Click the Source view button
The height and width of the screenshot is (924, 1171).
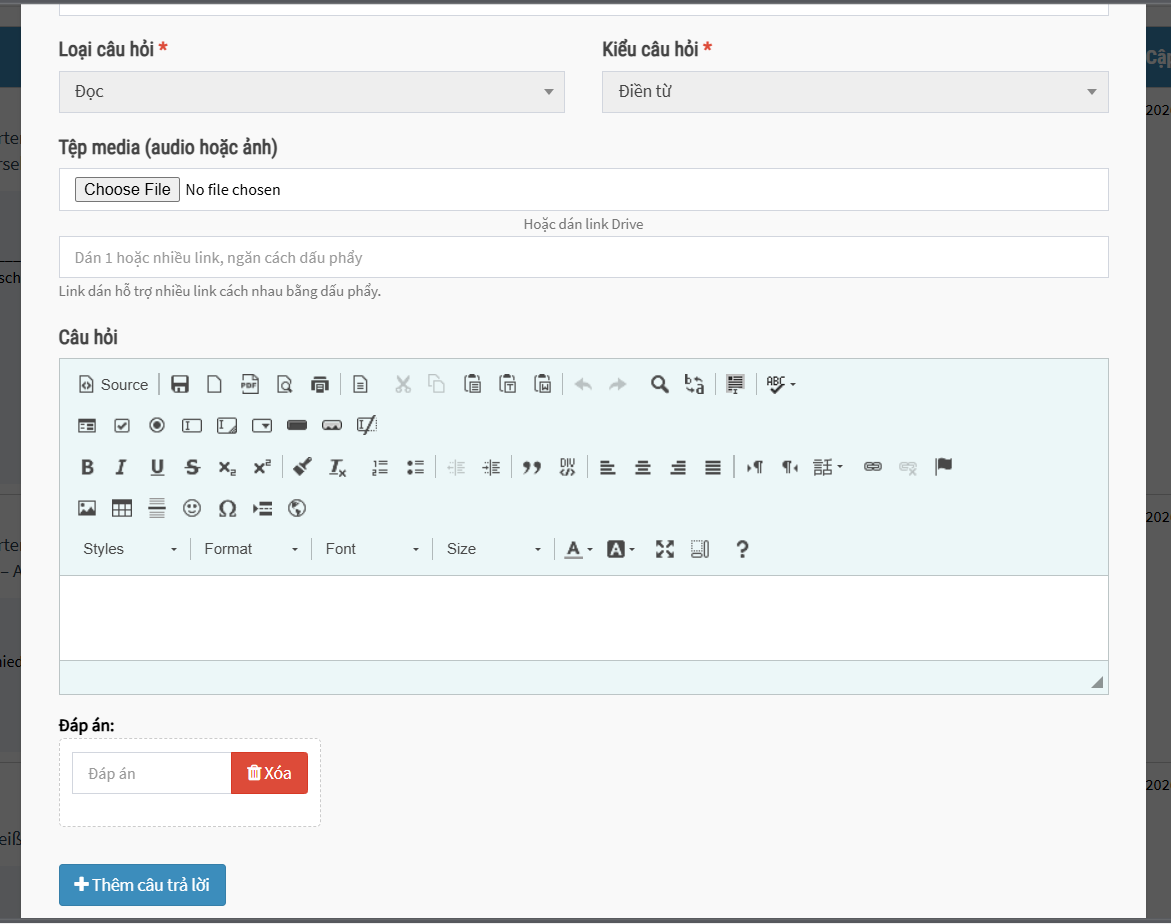click(113, 385)
